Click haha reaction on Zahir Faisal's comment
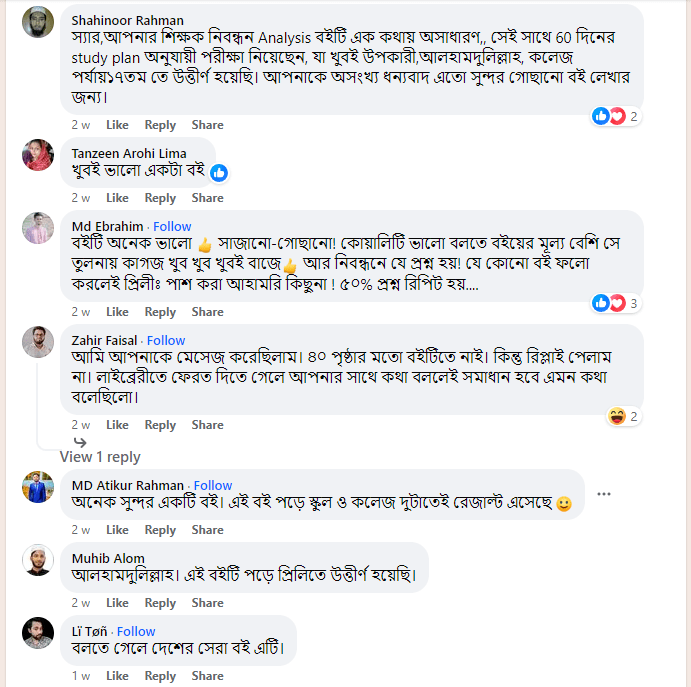The image size is (691, 687). (x=617, y=416)
